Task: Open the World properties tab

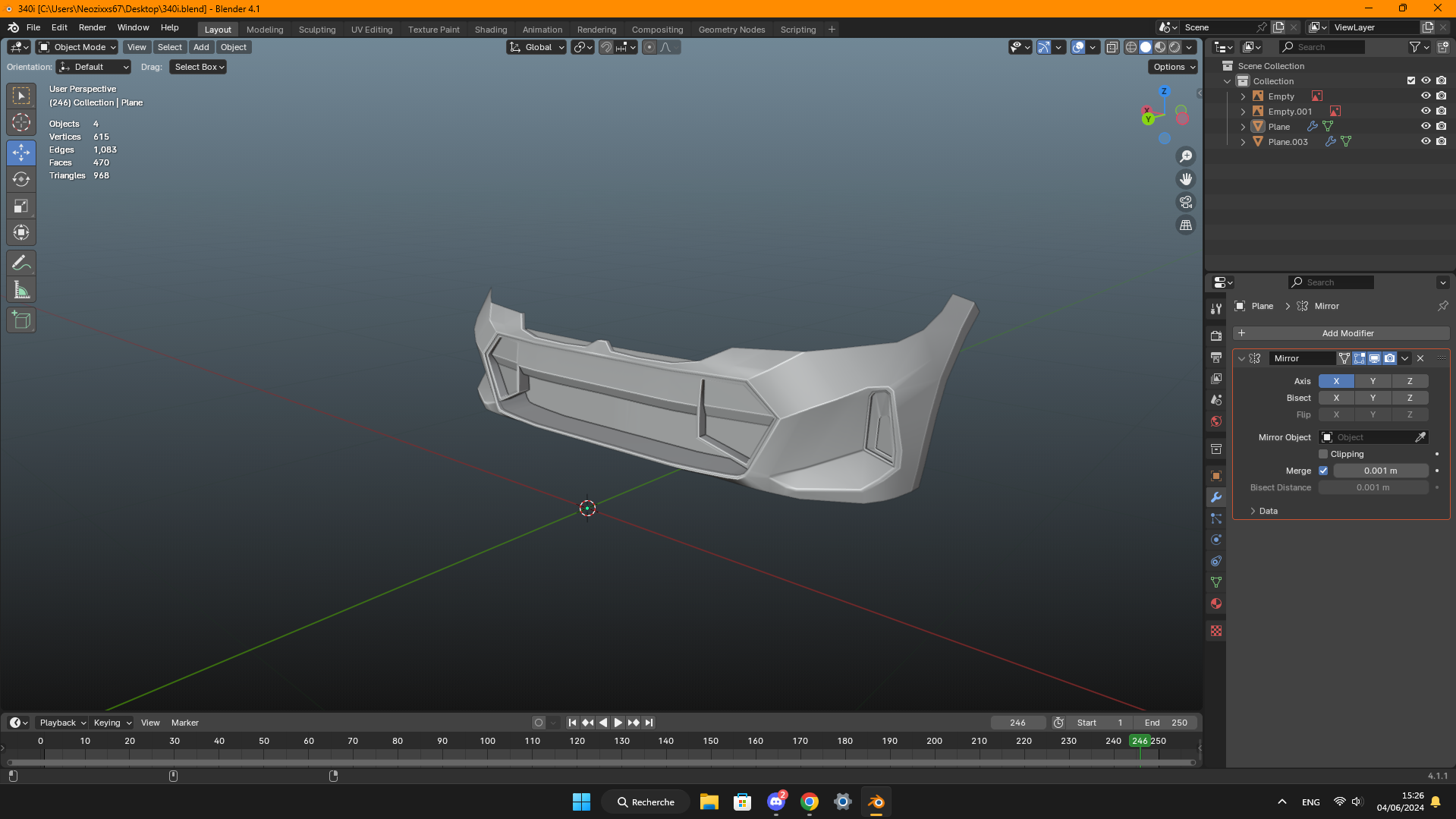Action: tap(1216, 421)
